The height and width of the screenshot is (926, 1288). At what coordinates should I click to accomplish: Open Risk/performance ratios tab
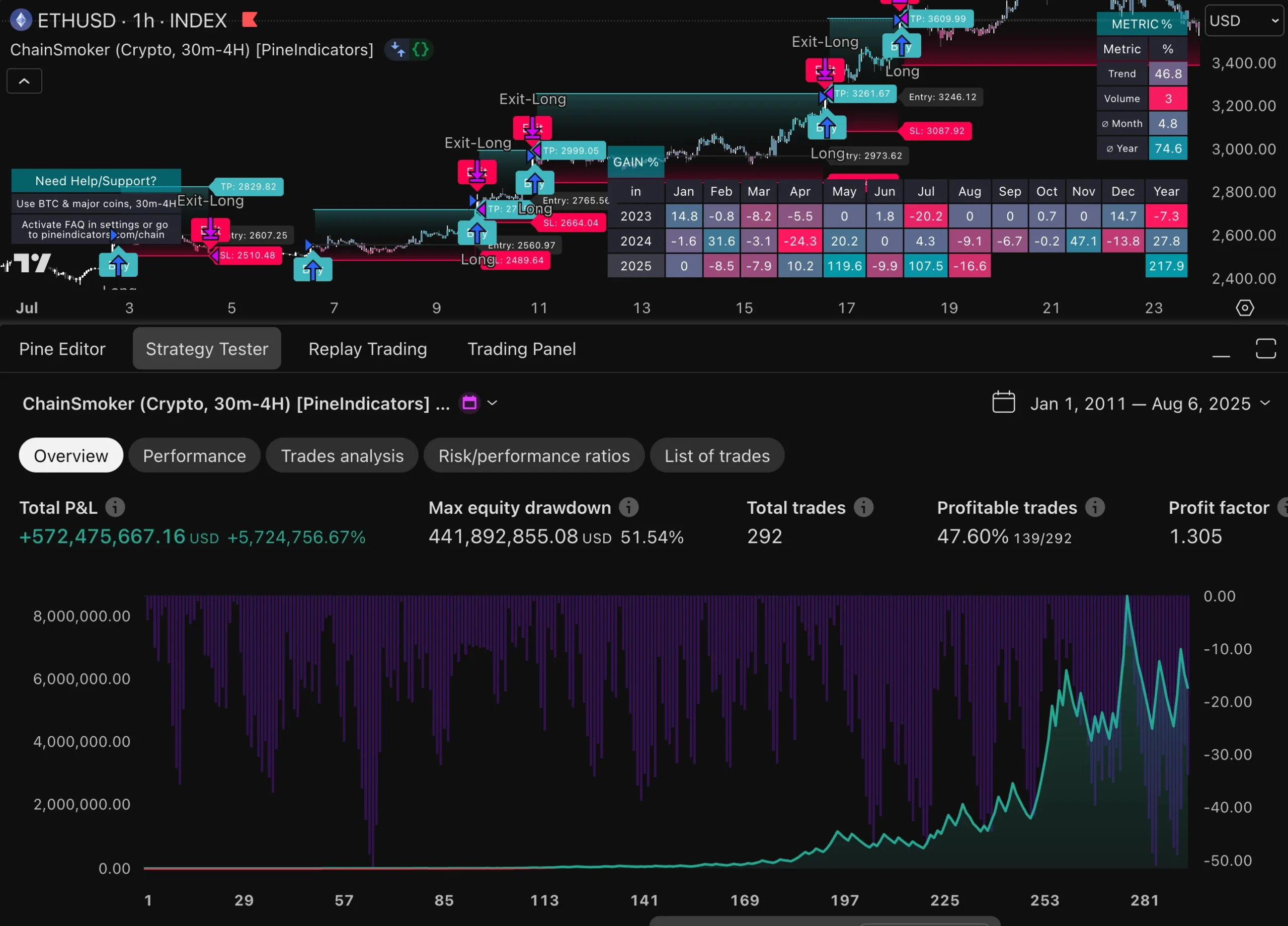pos(534,455)
